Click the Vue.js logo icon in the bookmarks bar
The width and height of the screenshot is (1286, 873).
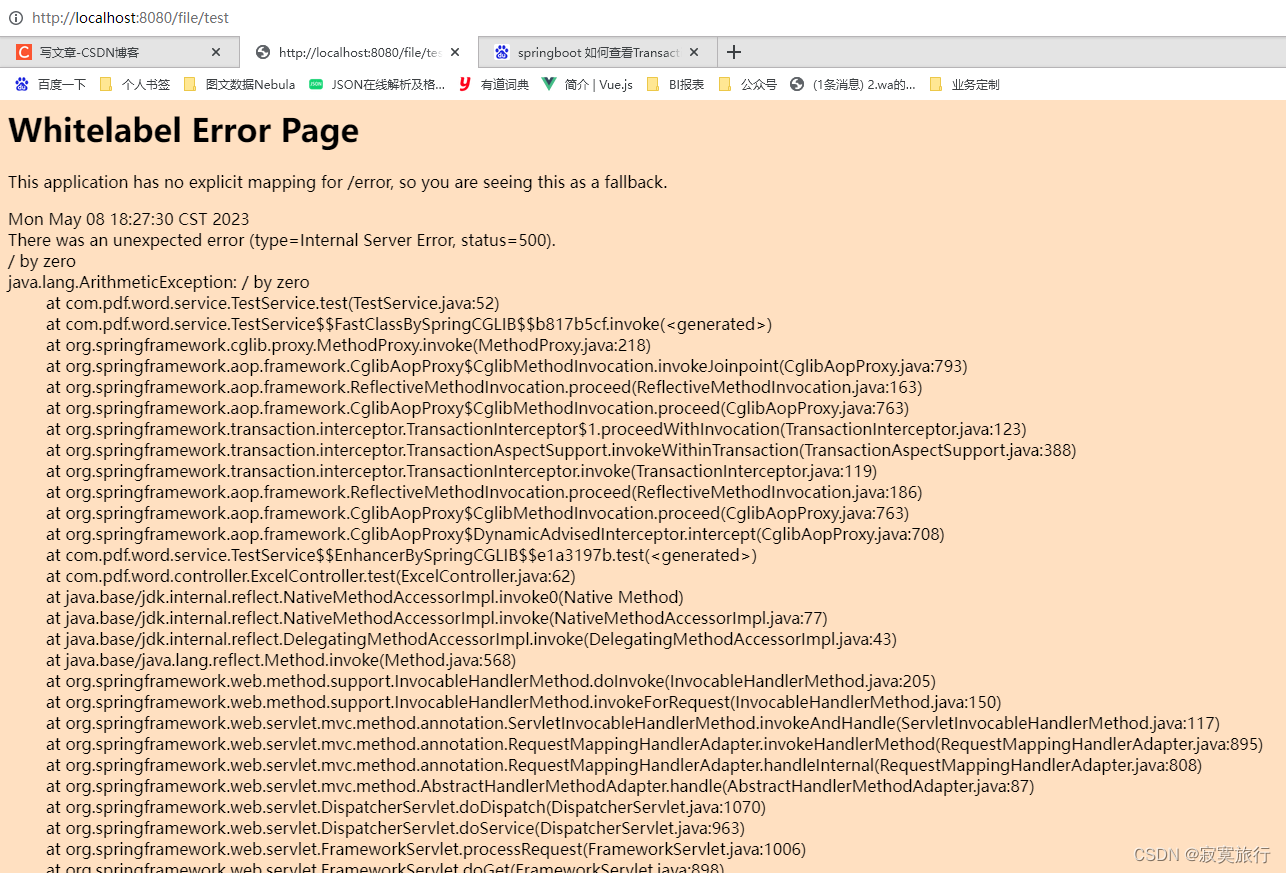[549, 85]
